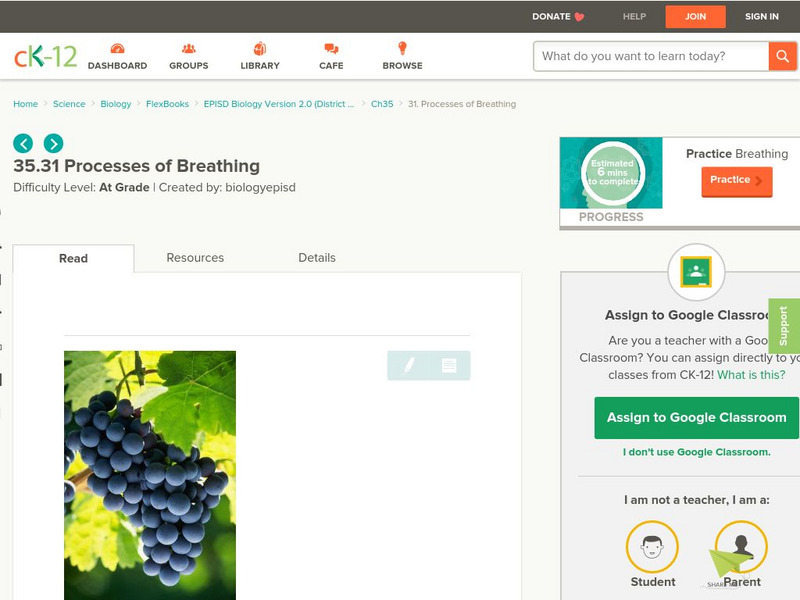Choose the Student role icon
The height and width of the screenshot is (600, 800).
[652, 546]
